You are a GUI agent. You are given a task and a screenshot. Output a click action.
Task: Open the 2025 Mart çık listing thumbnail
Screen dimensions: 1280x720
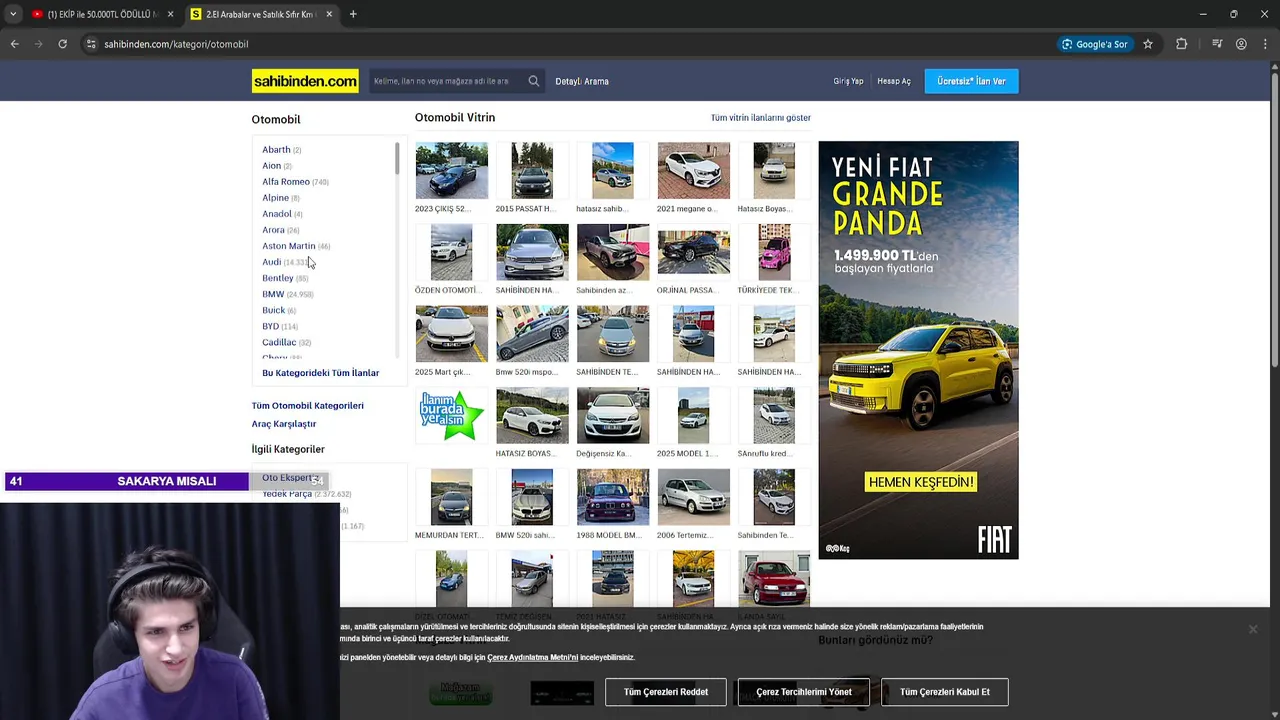[451, 334]
